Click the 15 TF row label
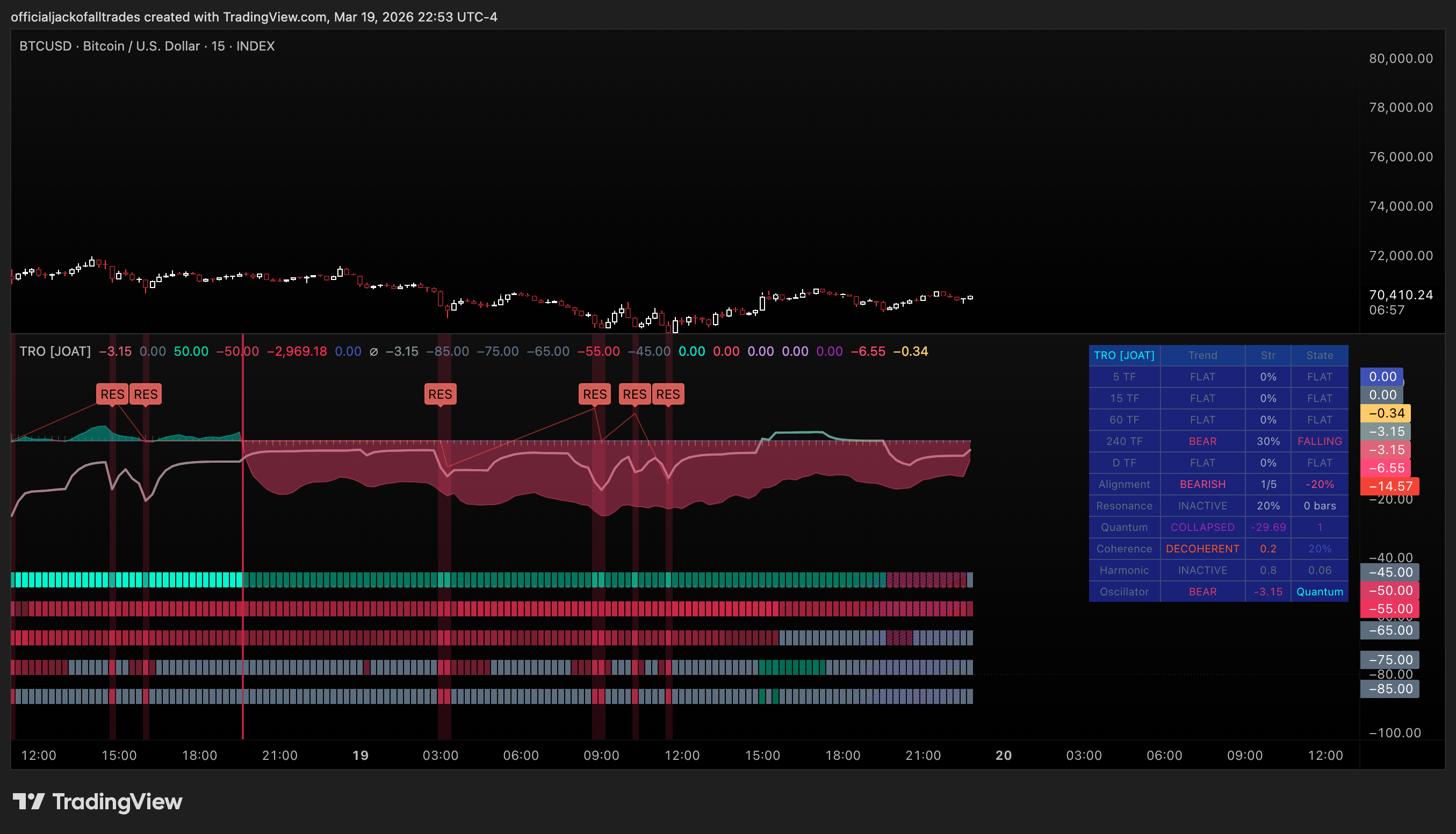 coord(1124,398)
